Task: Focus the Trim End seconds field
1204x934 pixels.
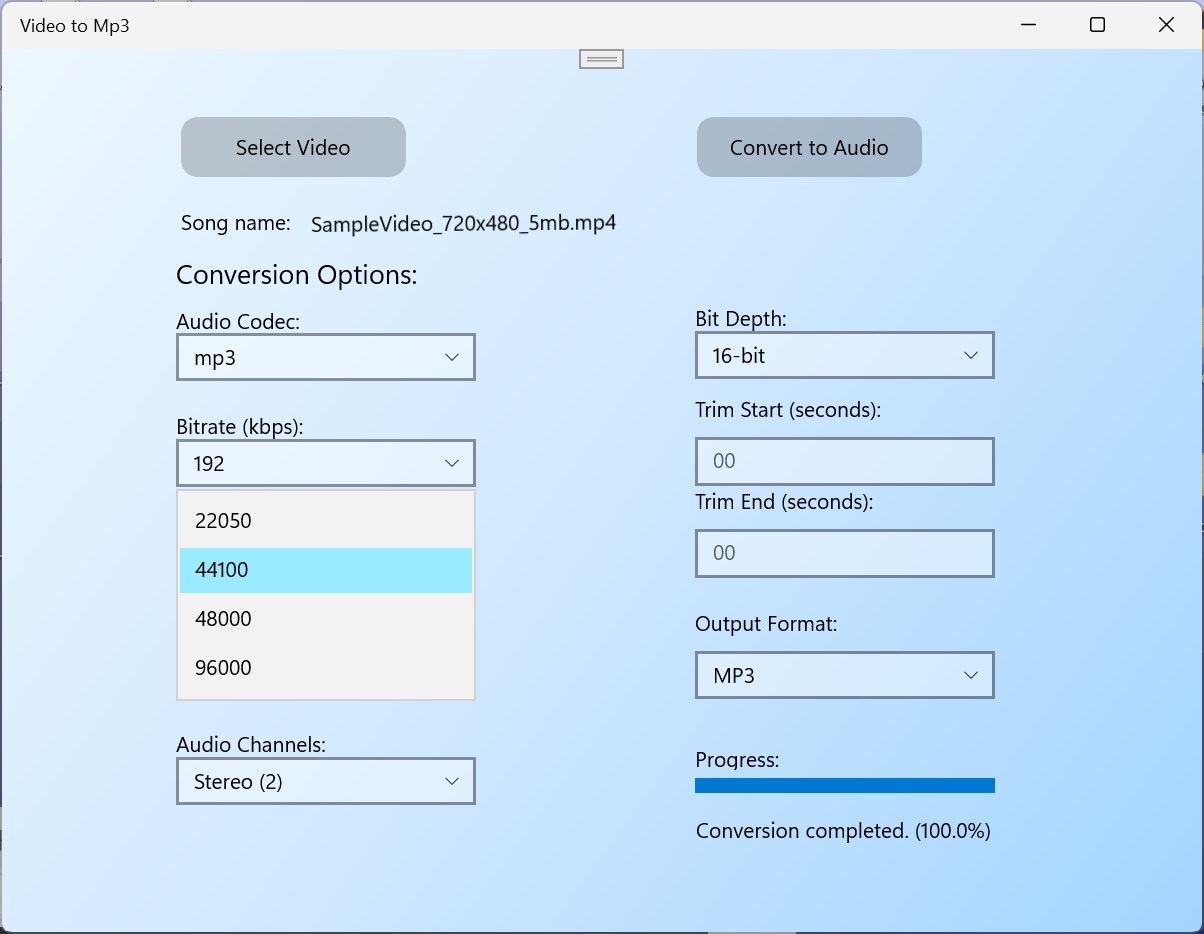Action: coord(845,553)
